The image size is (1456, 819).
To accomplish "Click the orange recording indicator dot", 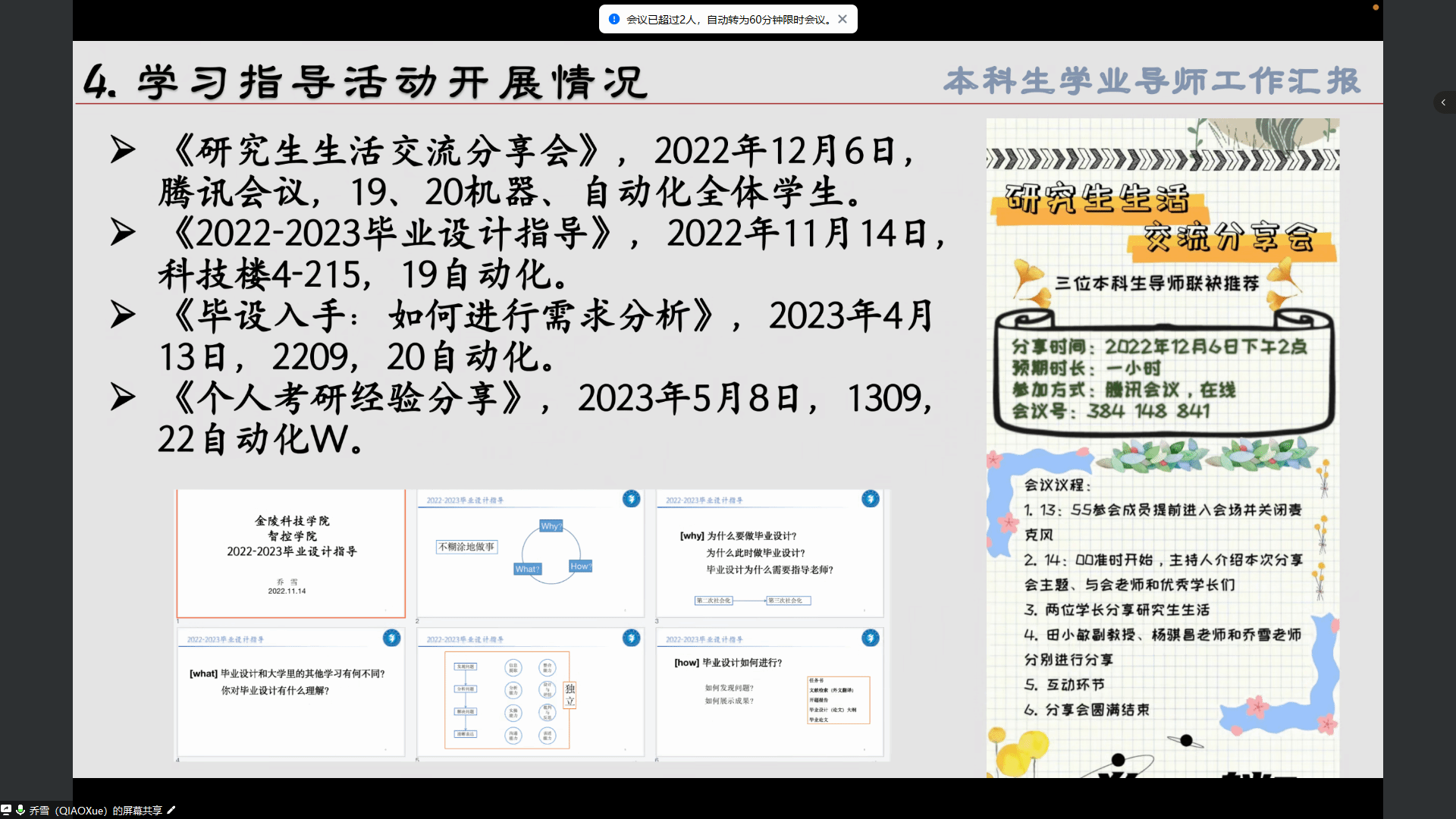I will pos(1376,8).
